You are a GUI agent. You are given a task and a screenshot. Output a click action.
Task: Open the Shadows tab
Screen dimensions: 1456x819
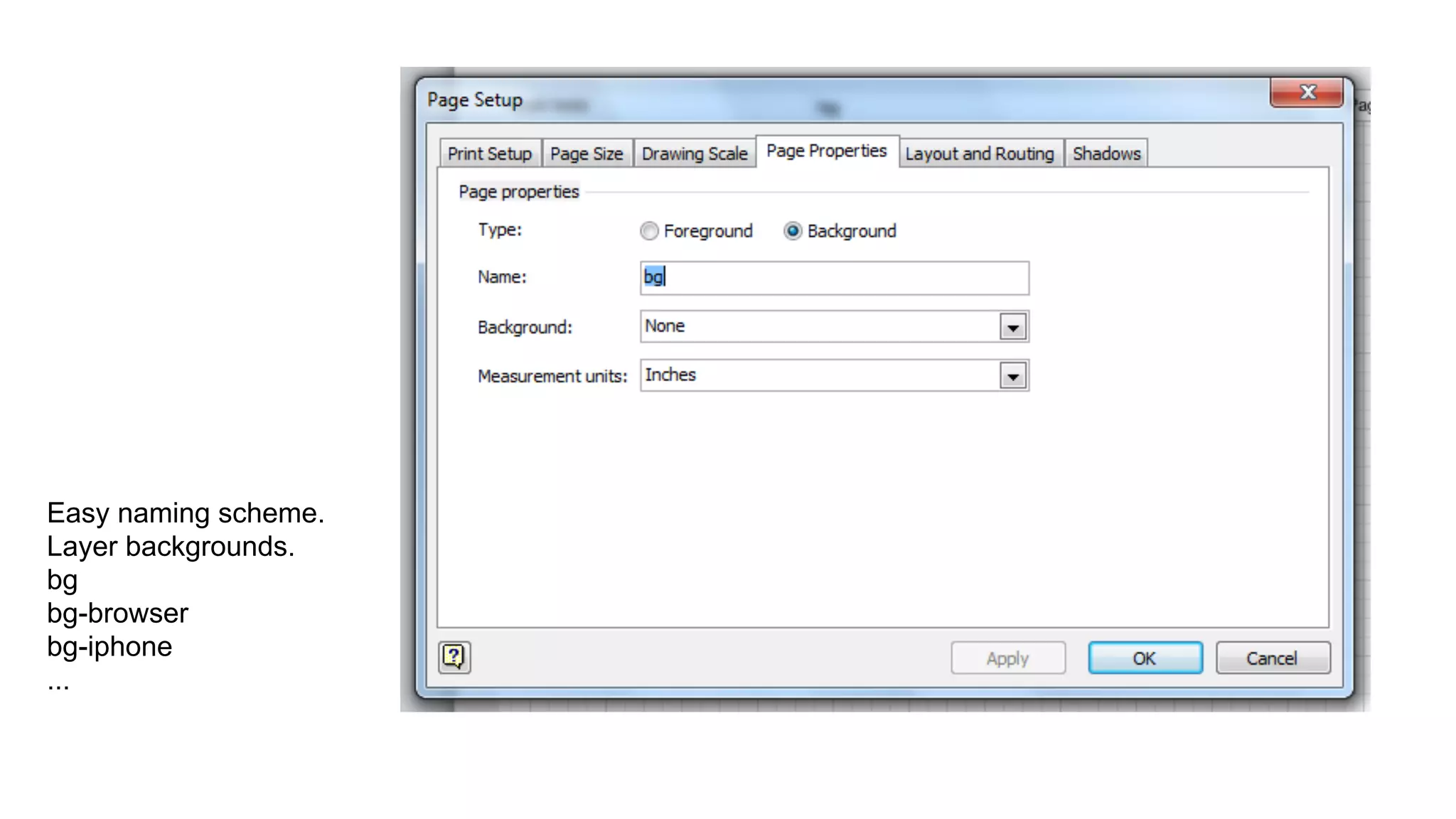point(1106,154)
